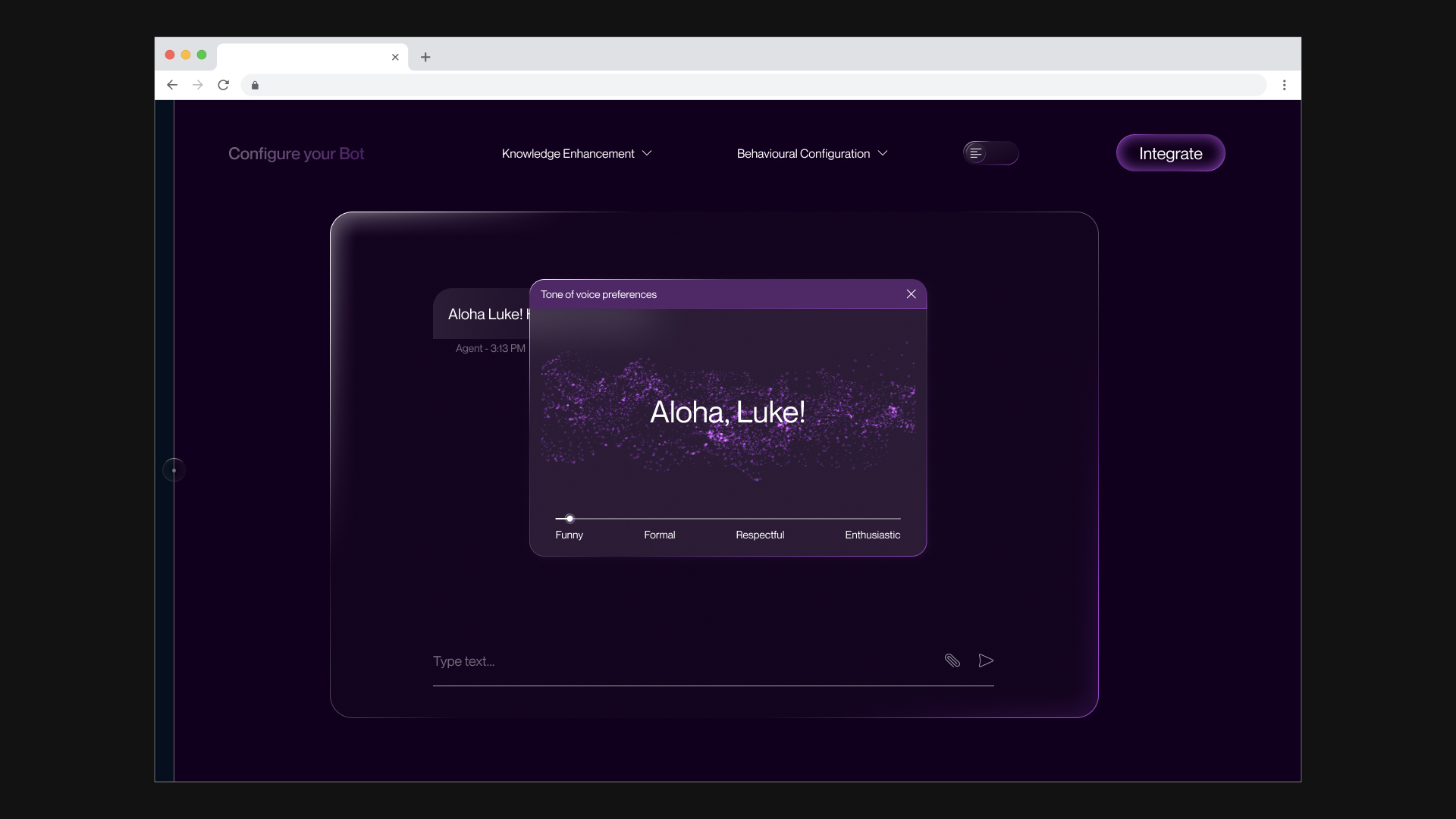1456x819 pixels.
Task: Close the Tone of voice preferences dialog
Action: pyautogui.click(x=911, y=294)
